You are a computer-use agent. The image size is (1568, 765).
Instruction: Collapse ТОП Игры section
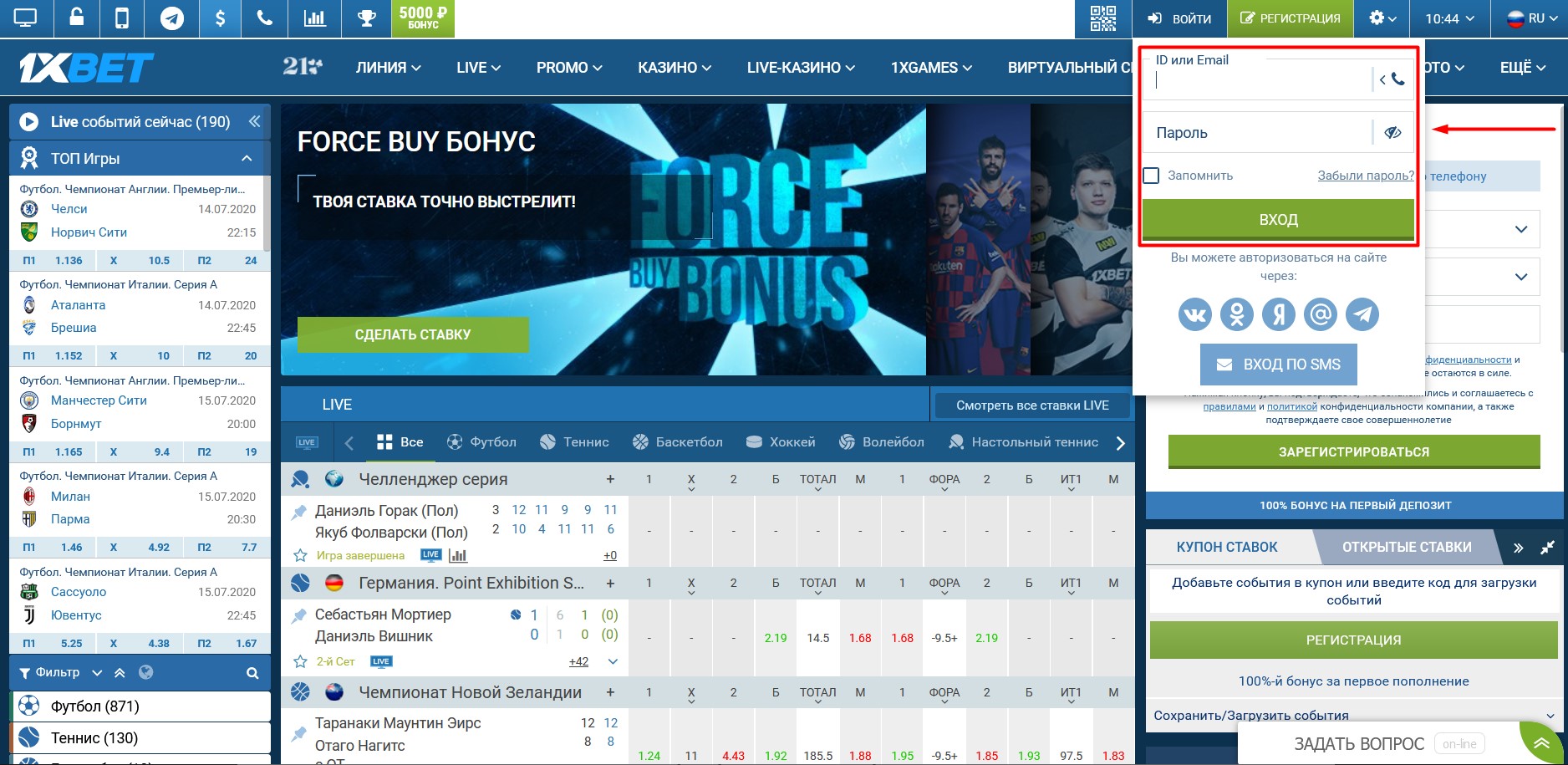coord(247,158)
